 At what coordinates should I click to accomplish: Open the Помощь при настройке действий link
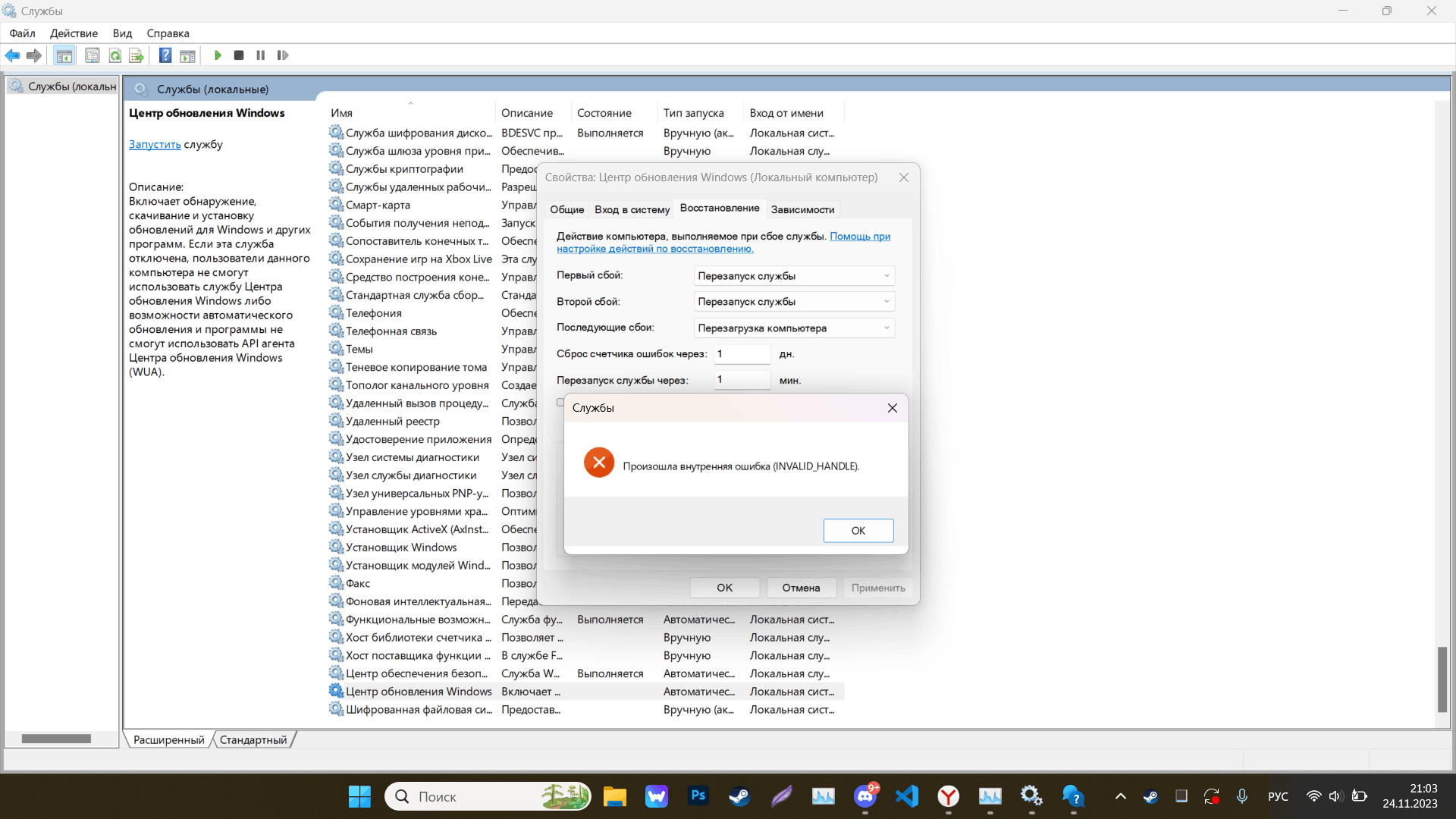pyautogui.click(x=723, y=242)
